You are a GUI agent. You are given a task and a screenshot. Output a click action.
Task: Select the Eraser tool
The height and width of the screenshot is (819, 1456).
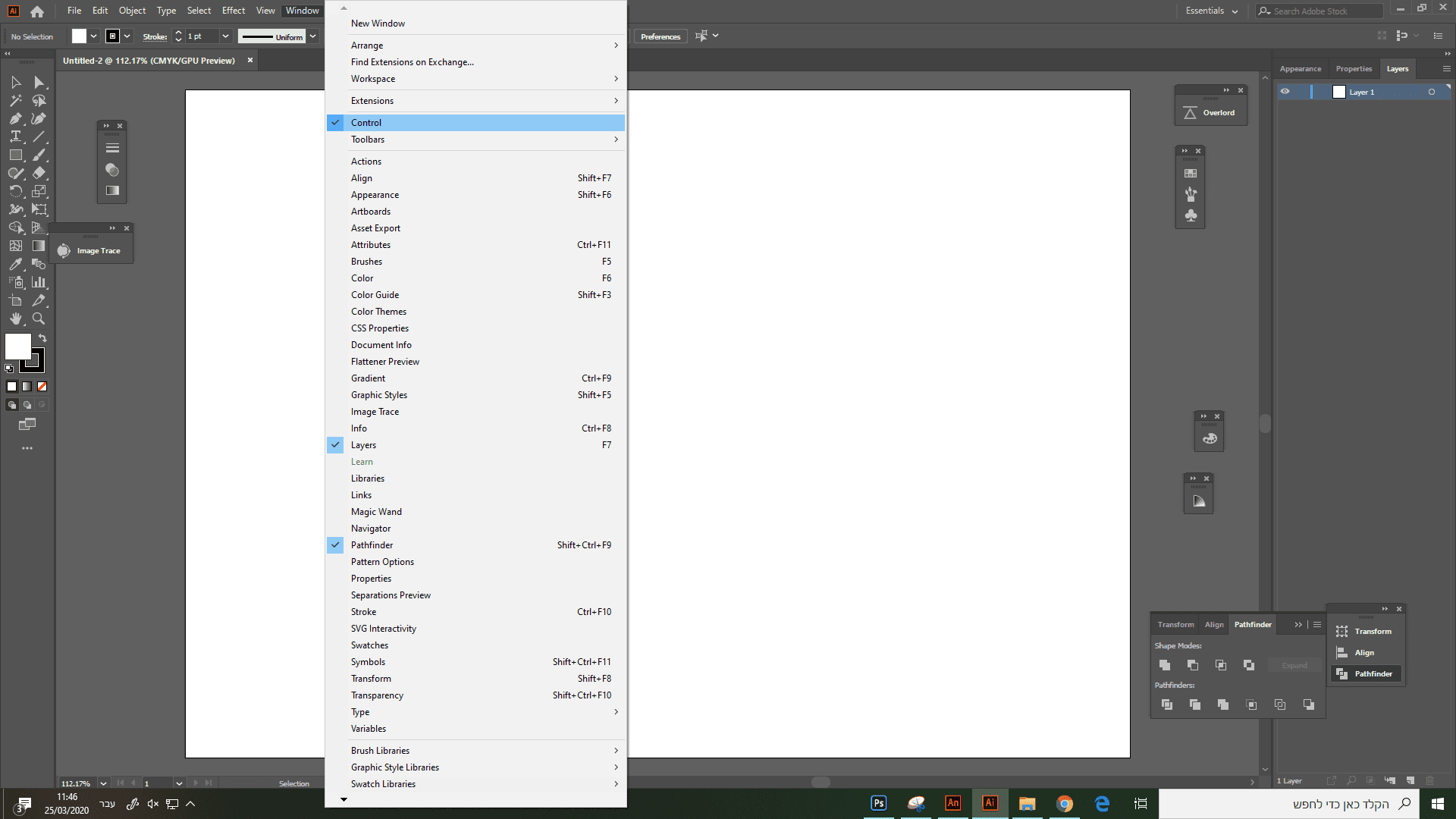click(39, 173)
